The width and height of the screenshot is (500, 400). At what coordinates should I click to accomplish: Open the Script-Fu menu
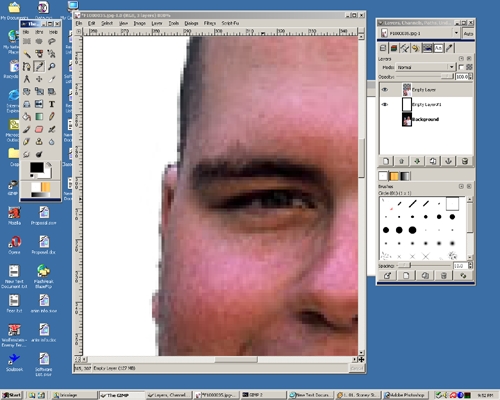(230, 23)
